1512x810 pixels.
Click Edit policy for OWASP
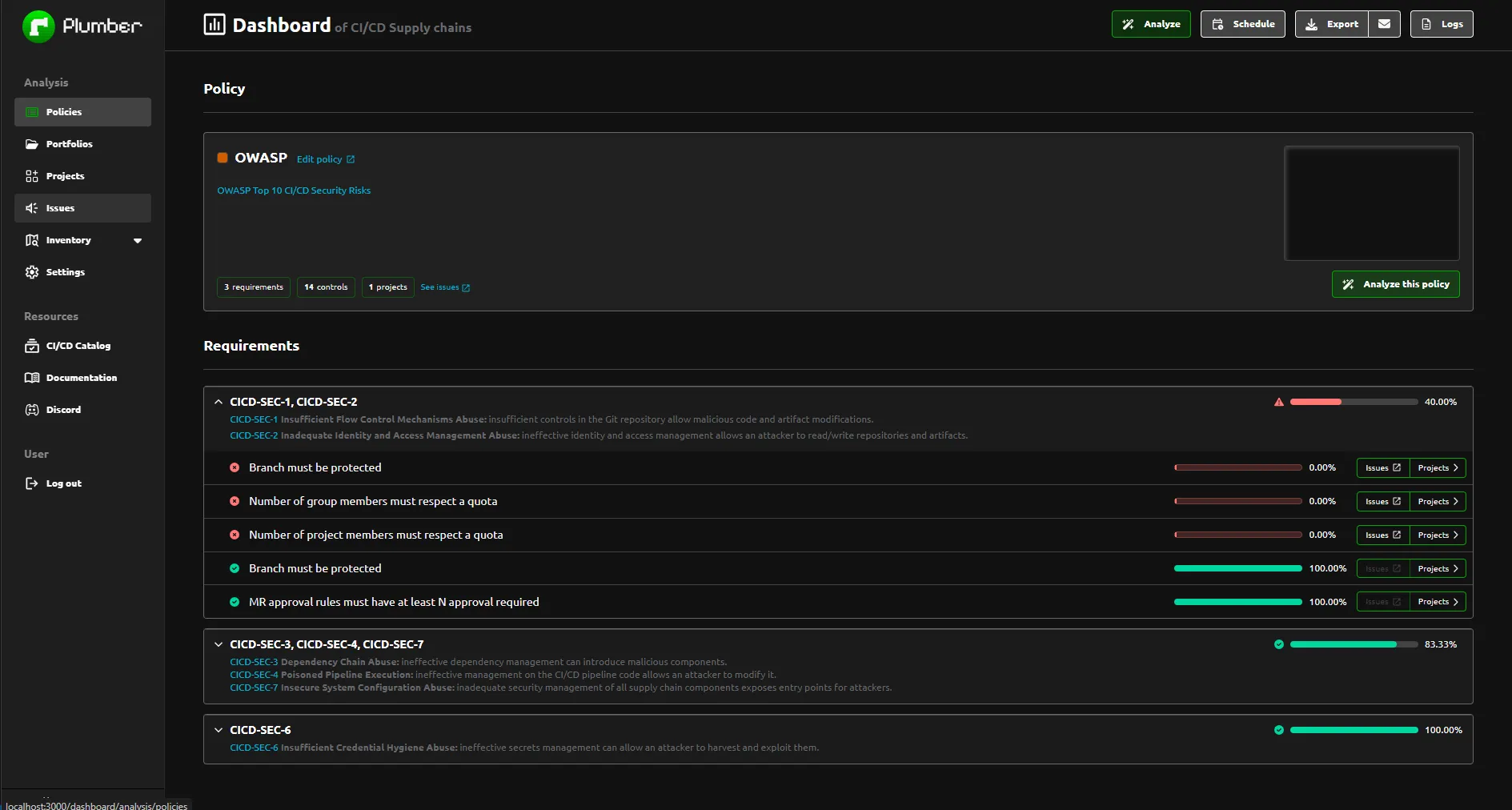(x=319, y=159)
